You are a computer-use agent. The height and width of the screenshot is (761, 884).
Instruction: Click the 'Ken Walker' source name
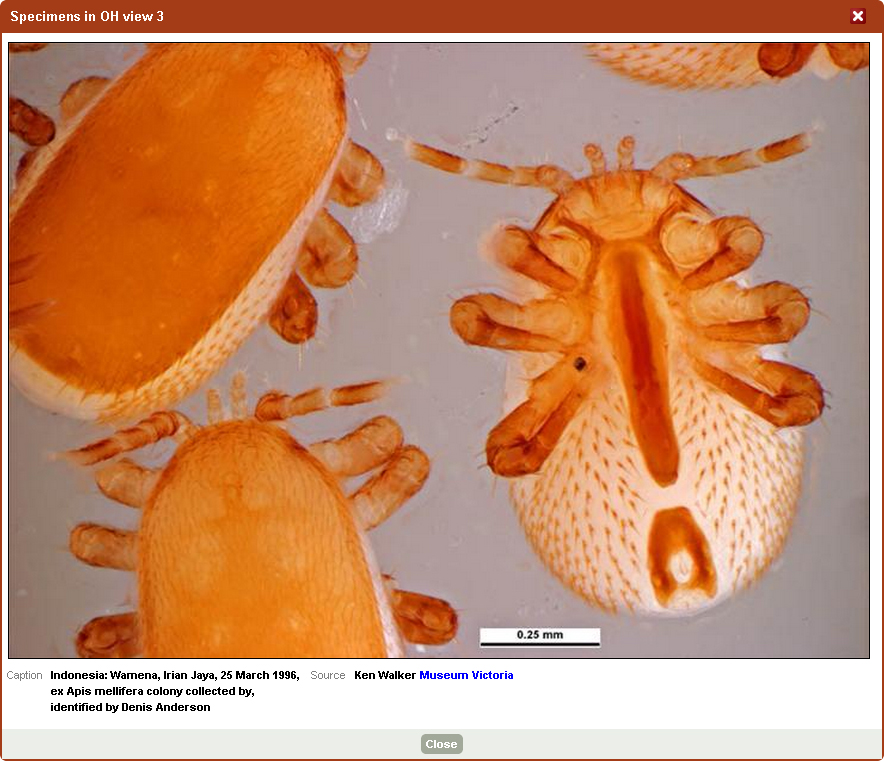point(384,675)
